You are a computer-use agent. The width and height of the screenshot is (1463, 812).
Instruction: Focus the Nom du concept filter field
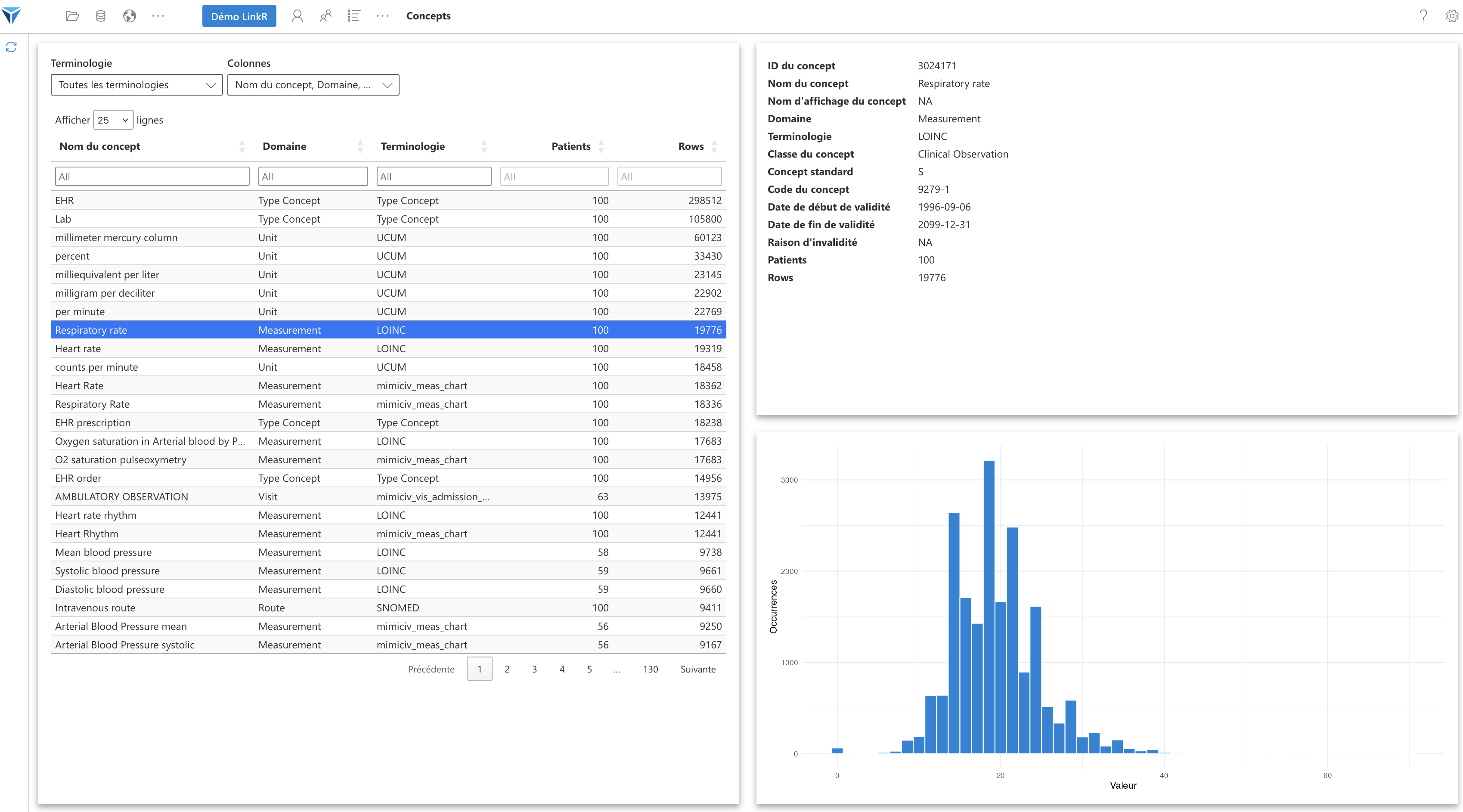(152, 176)
